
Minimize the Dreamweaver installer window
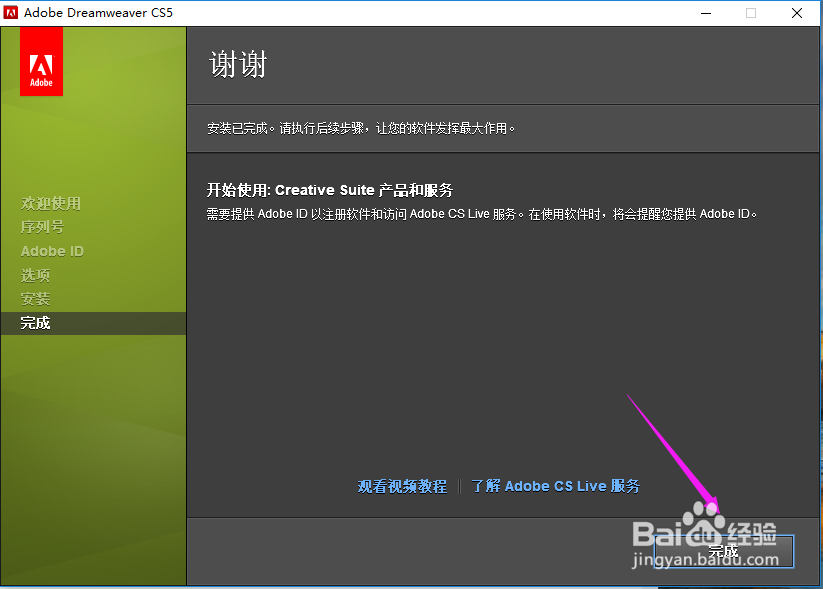pyautogui.click(x=706, y=13)
